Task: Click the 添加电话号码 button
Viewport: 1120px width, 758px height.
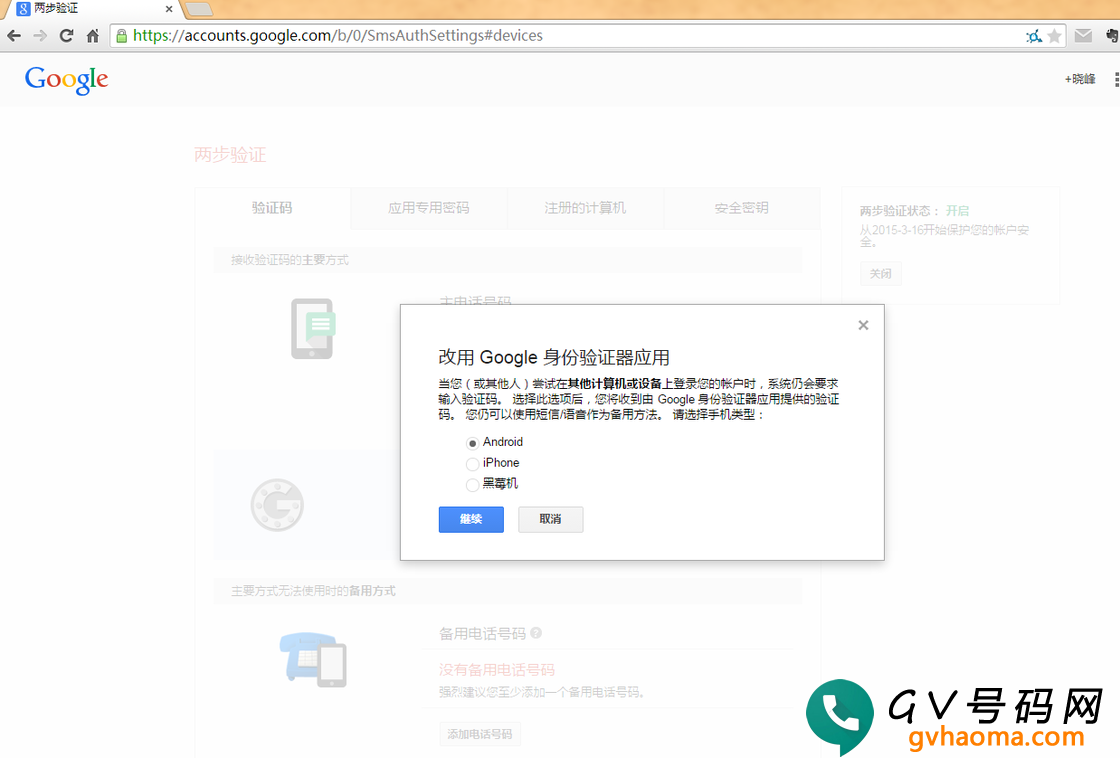Action: click(479, 734)
